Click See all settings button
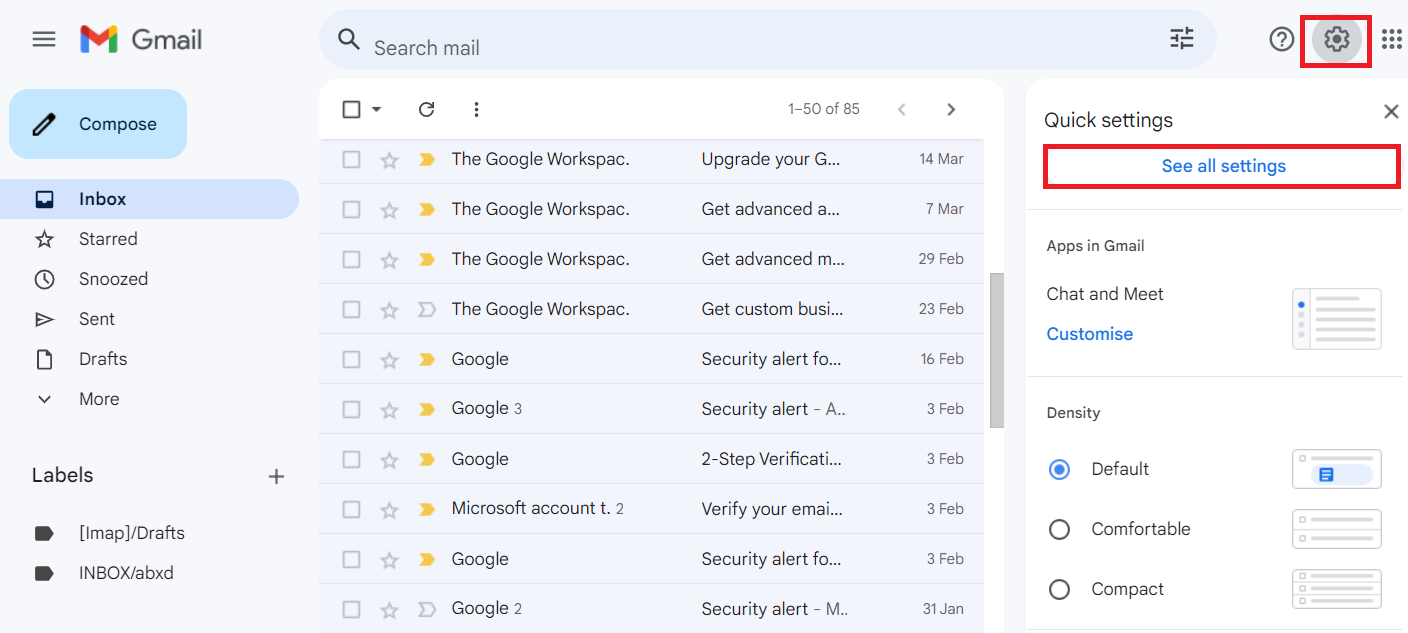This screenshot has width=1408, height=633. tap(1223, 166)
